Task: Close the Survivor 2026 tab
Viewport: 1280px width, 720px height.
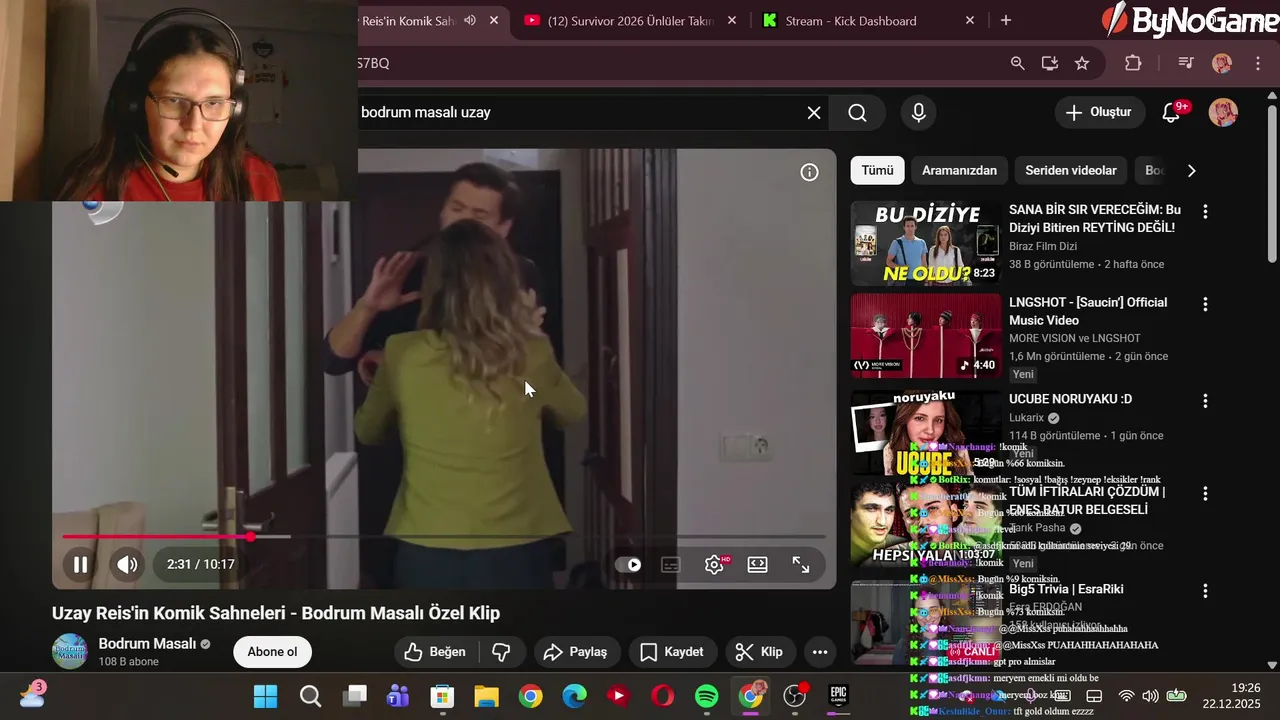Action: pos(732,20)
